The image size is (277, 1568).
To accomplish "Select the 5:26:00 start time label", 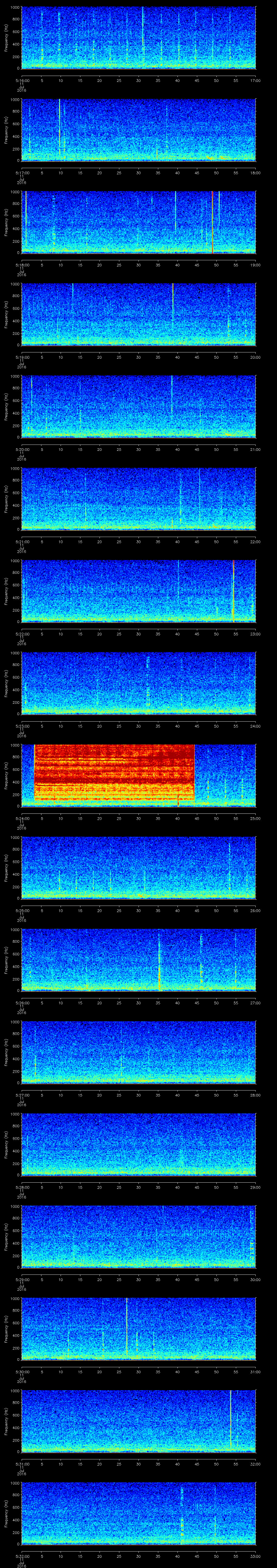I will tap(22, 1003).
